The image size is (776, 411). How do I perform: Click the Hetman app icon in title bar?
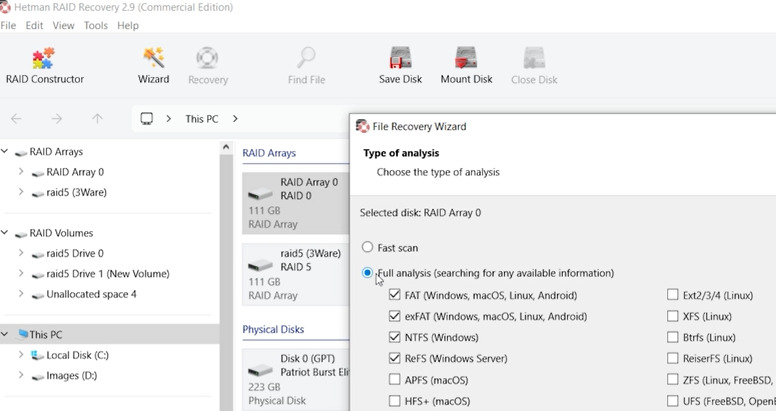pyautogui.click(x=5, y=7)
